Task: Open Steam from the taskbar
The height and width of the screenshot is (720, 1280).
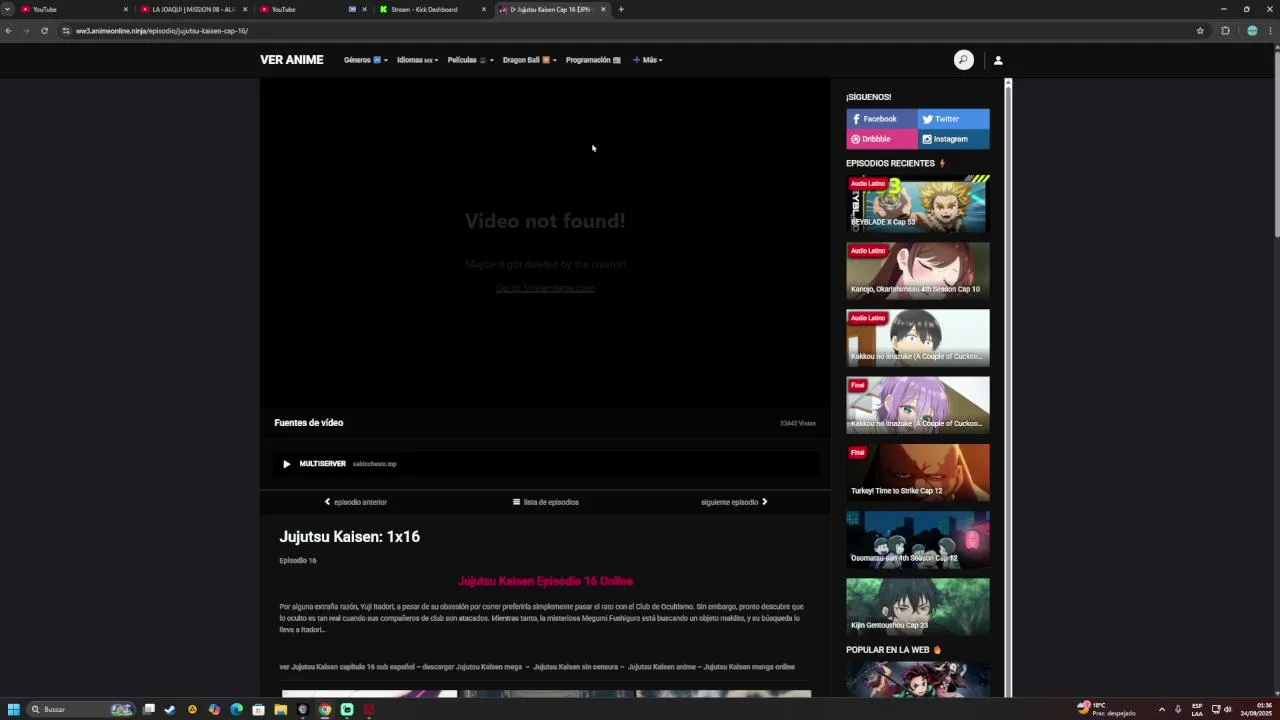Action: coord(170,709)
